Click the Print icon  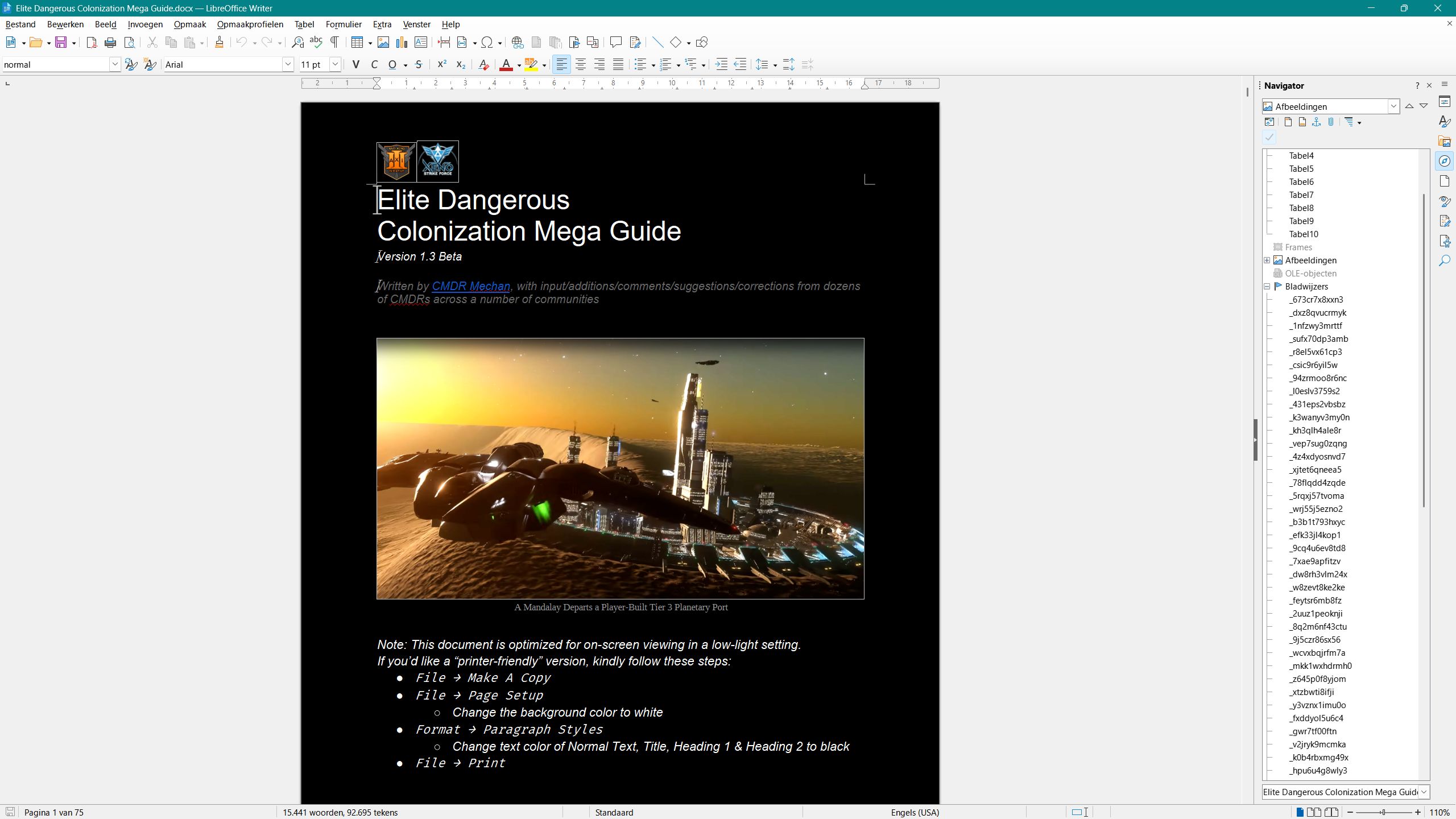point(110,42)
